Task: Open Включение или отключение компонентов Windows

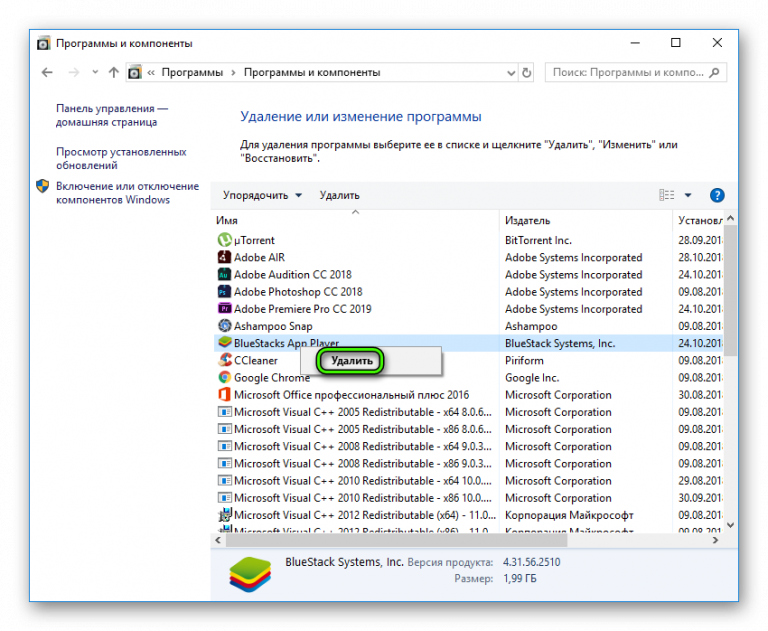Action: point(127,193)
